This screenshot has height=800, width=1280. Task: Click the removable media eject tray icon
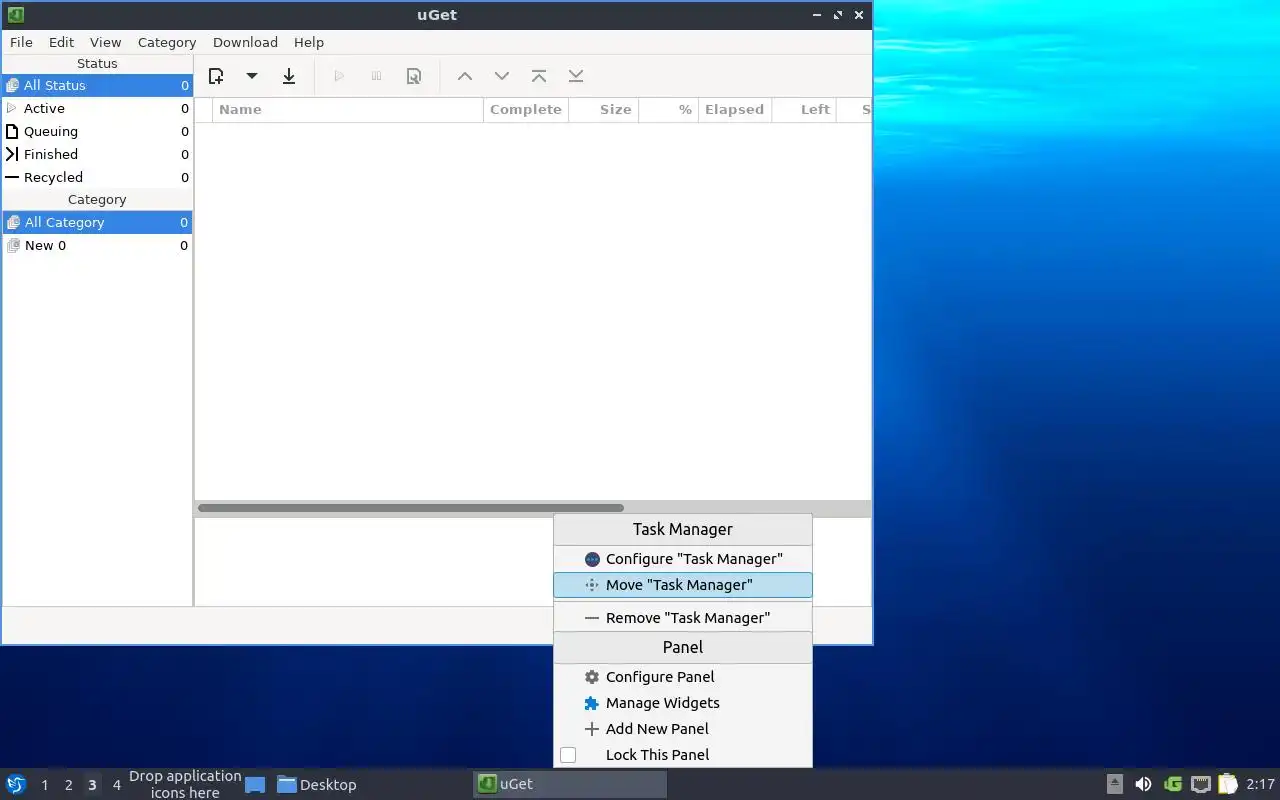click(1114, 784)
